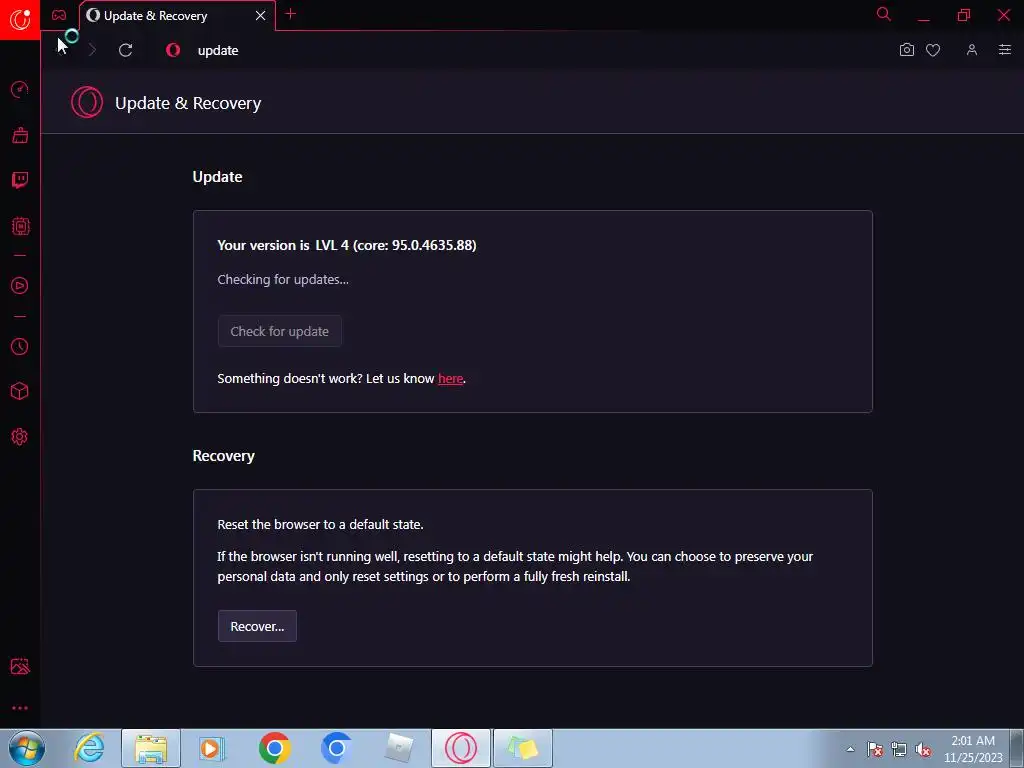This screenshot has width=1024, height=768.
Task: Click the Recovery section heading
Action: (x=223, y=456)
